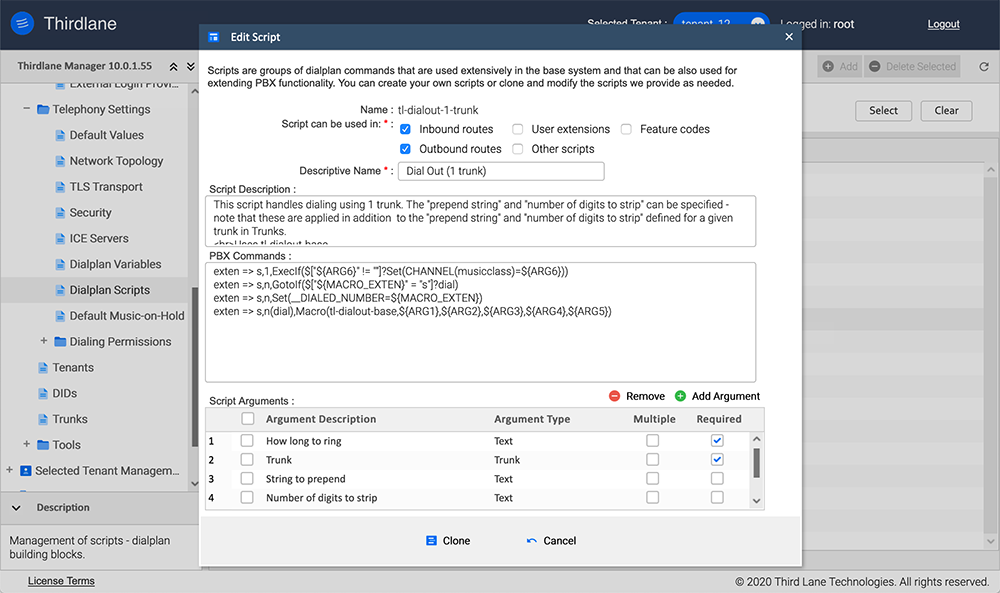Expand the Tools tree node
Screen dimensions: 1000x593
(26, 444)
